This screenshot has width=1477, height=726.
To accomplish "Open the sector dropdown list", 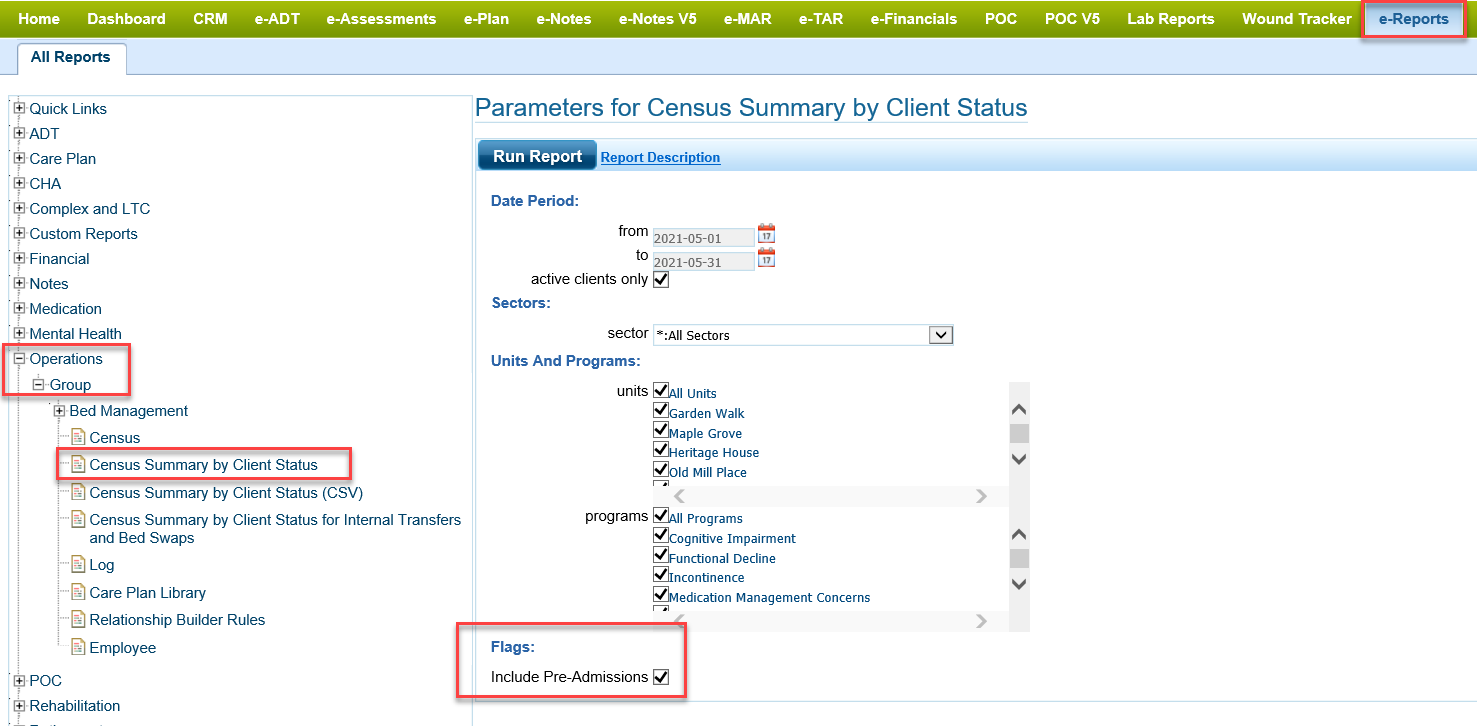I will [940, 335].
